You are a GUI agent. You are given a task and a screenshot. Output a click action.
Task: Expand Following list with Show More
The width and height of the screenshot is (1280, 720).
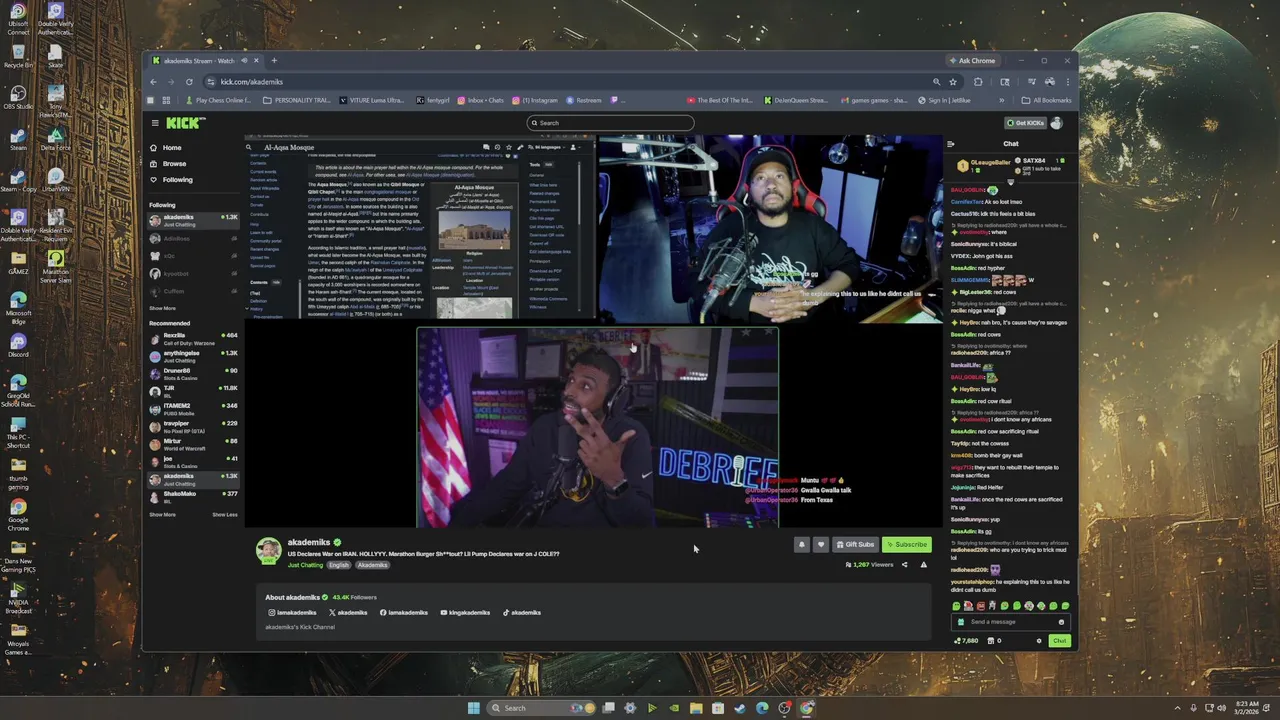[162, 308]
